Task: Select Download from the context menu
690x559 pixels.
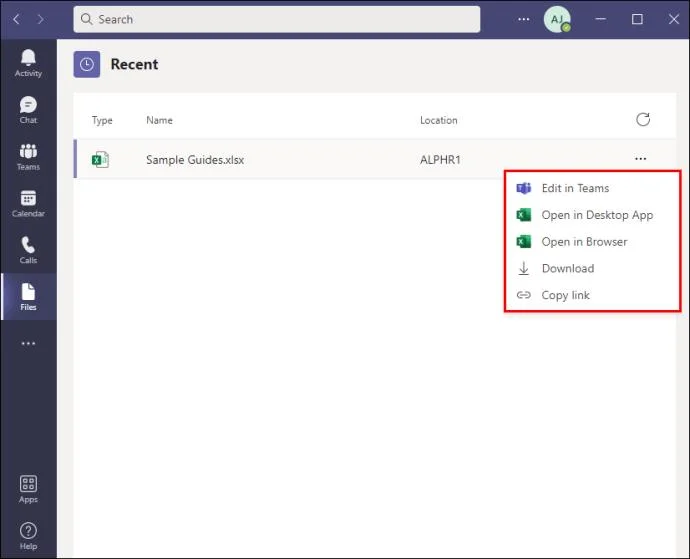Action: point(592,268)
